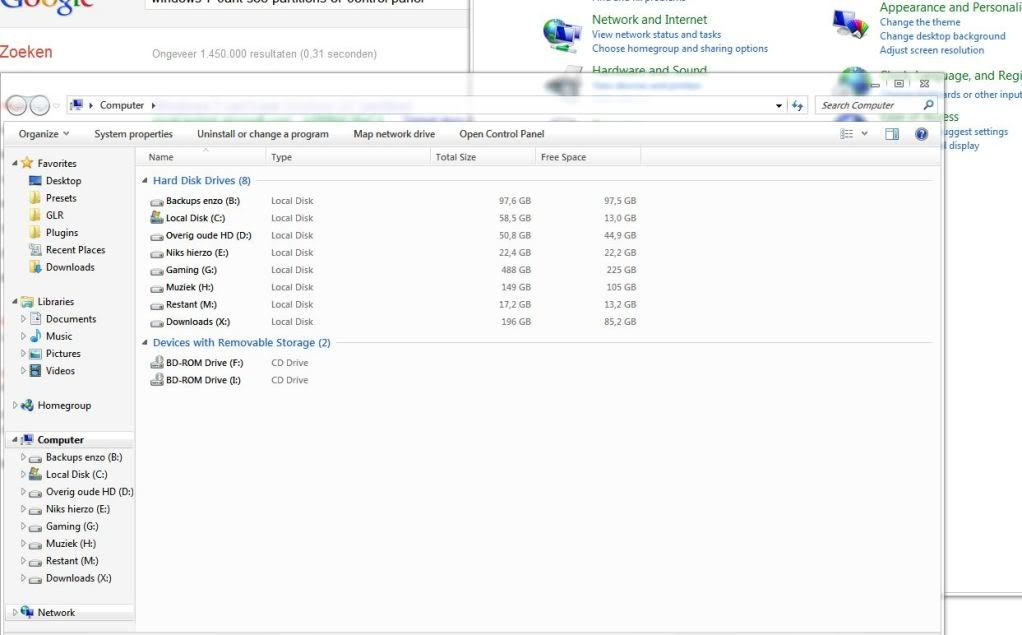This screenshot has width=1022, height=635.
Task: Click System properties in toolbar
Action: (x=133, y=134)
